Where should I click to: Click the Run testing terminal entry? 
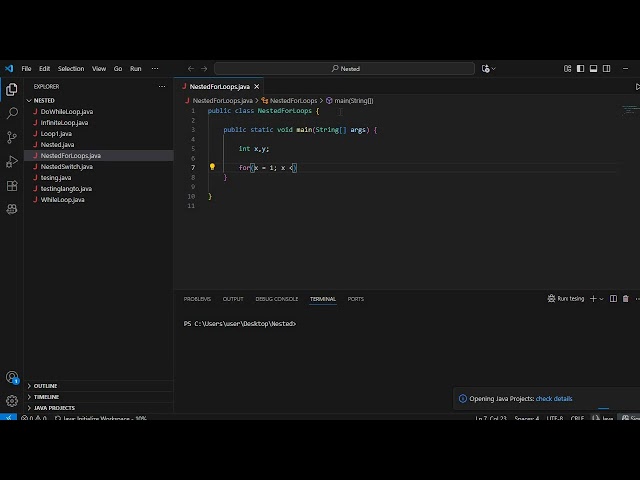[x=566, y=299]
